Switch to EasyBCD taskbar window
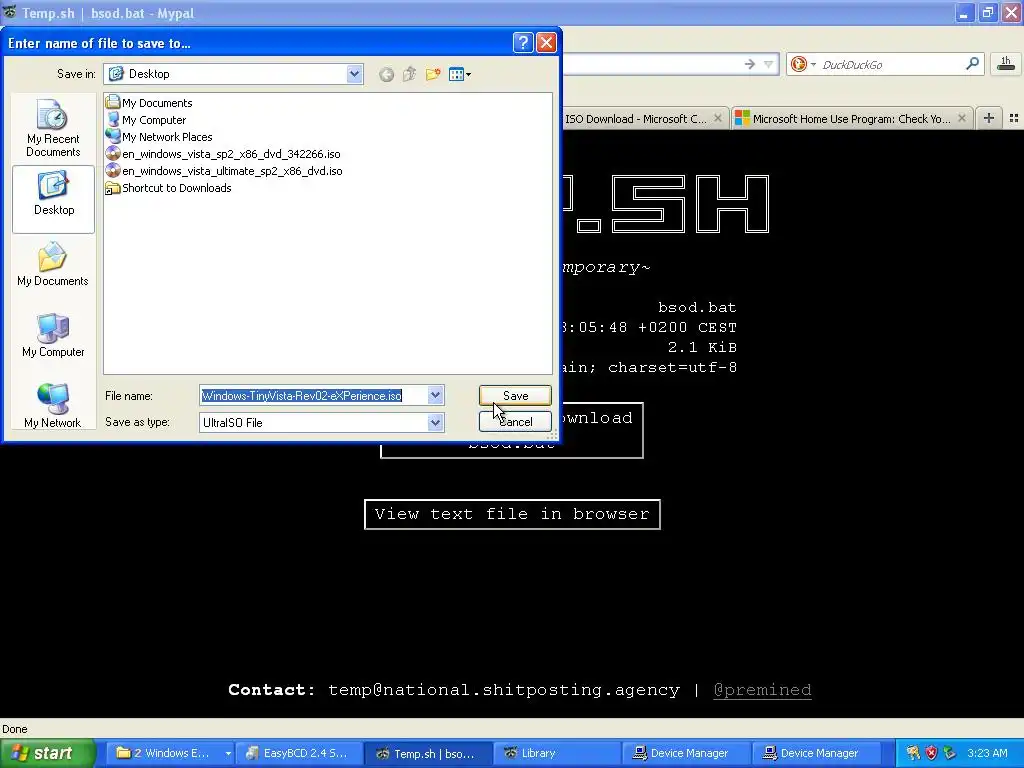Screen dimensions: 1024x768 [x=298, y=753]
